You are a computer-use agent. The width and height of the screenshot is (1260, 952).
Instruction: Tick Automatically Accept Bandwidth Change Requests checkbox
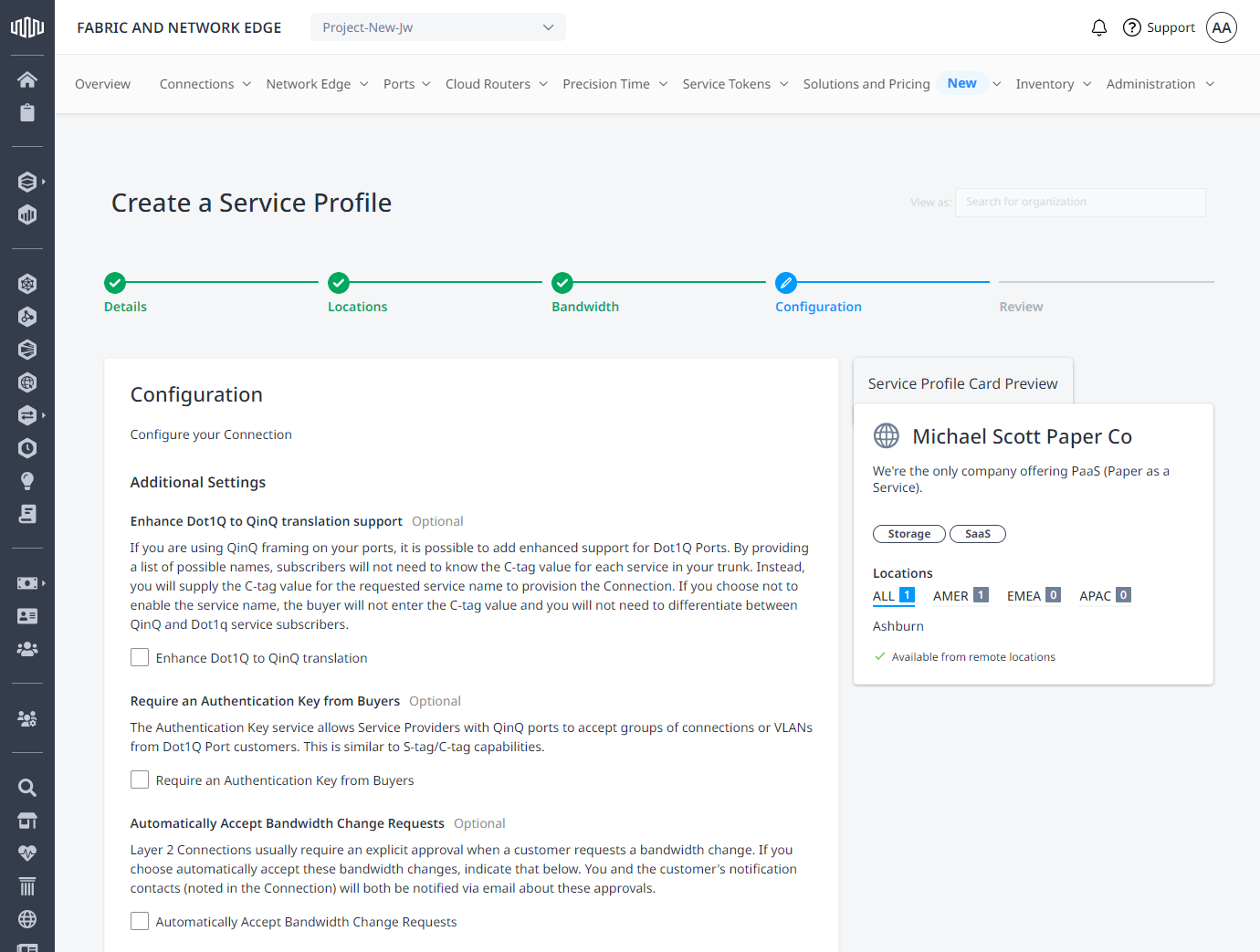click(x=140, y=921)
